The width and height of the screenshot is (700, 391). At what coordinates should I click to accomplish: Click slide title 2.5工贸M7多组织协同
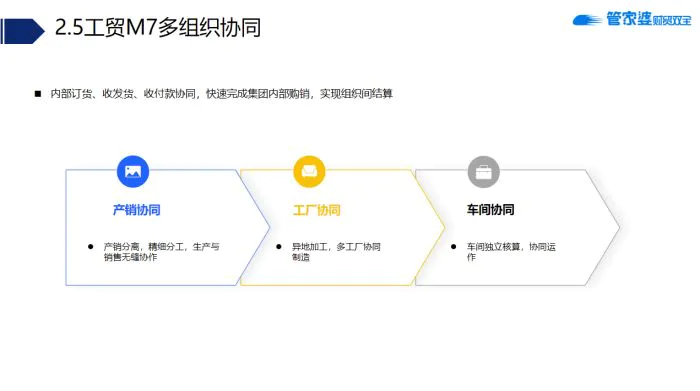coord(158,27)
